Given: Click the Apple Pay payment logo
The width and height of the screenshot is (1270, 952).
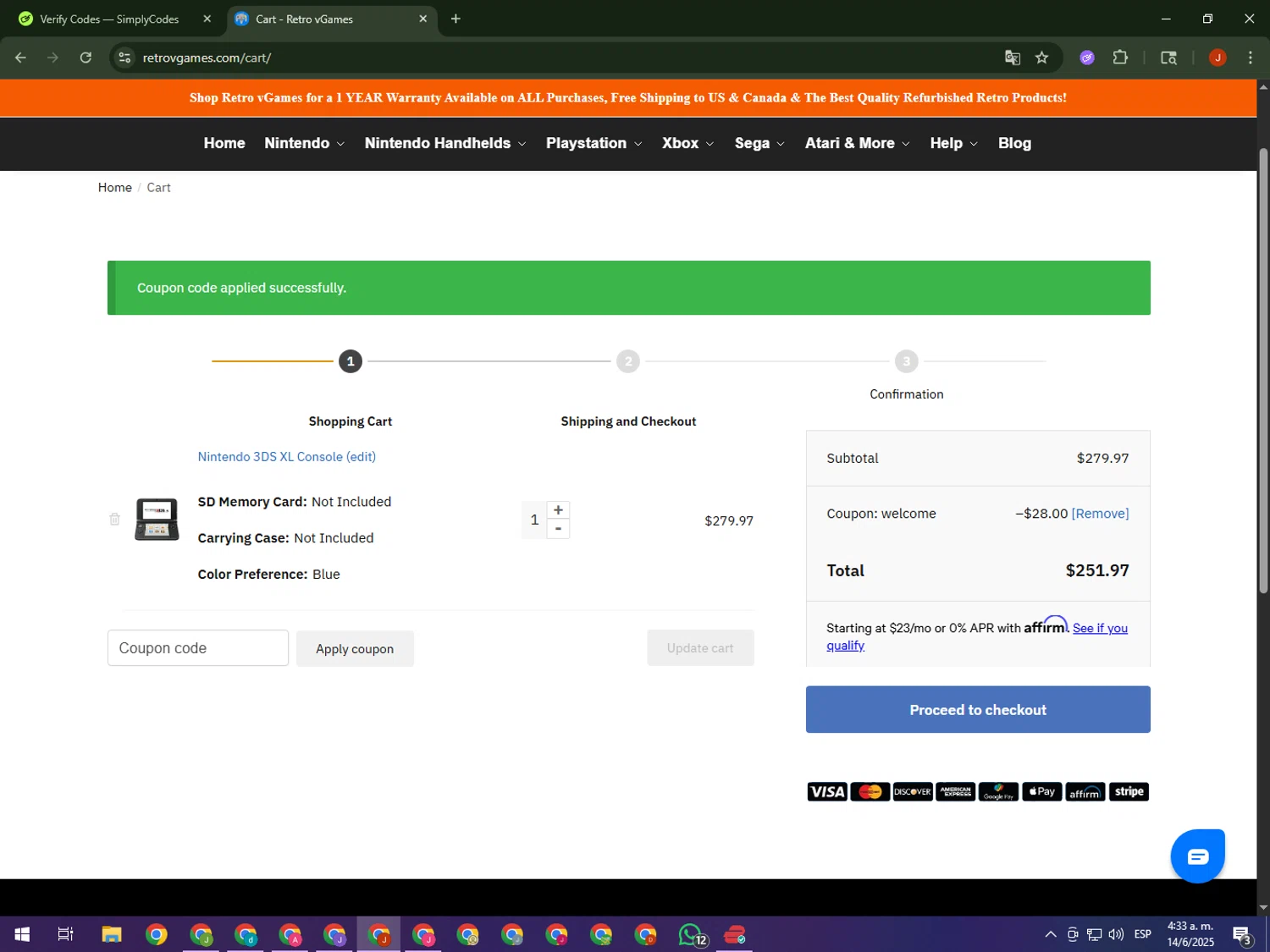Looking at the screenshot, I should (x=1042, y=792).
